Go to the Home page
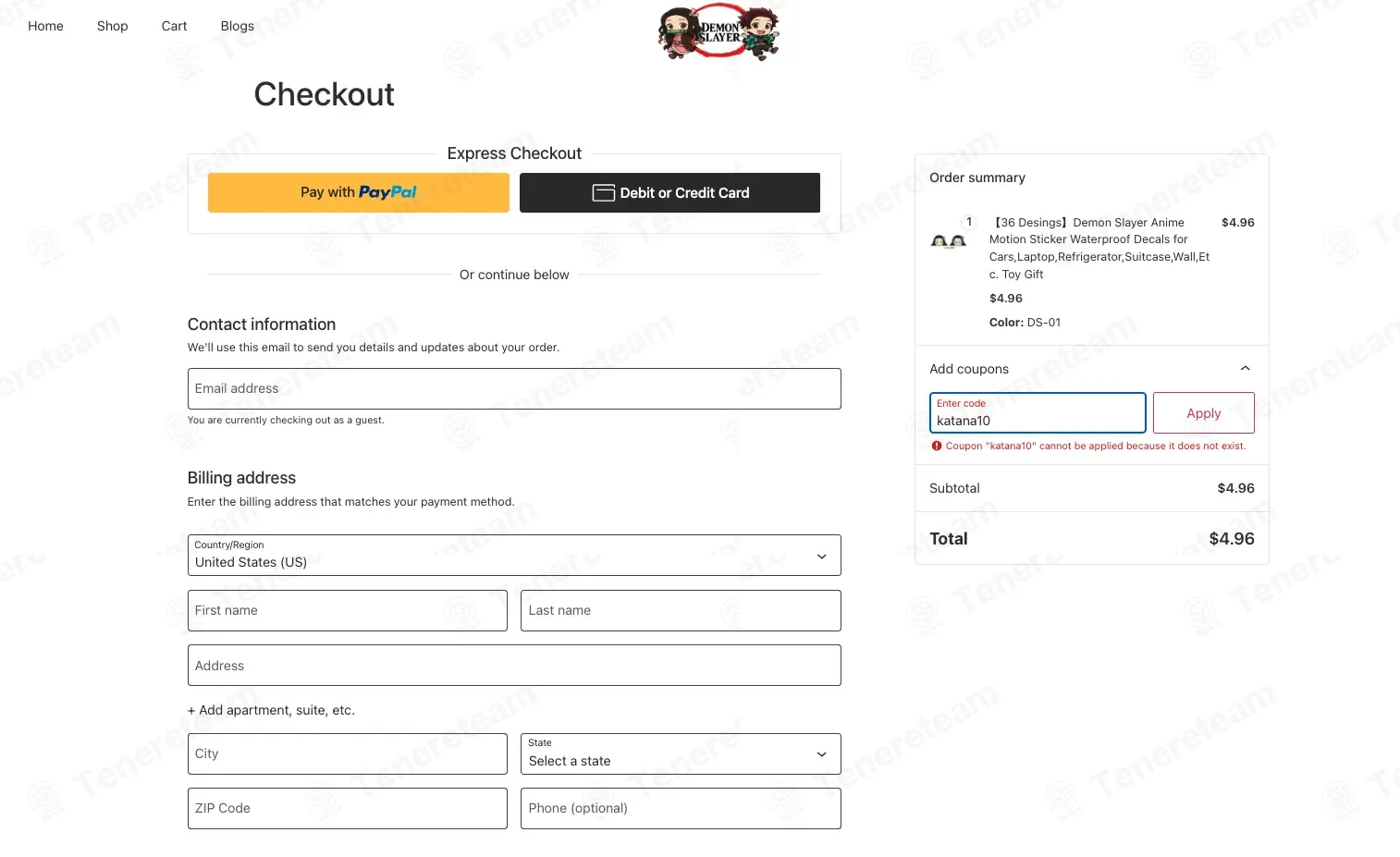This screenshot has height=857, width=1400. [45, 26]
